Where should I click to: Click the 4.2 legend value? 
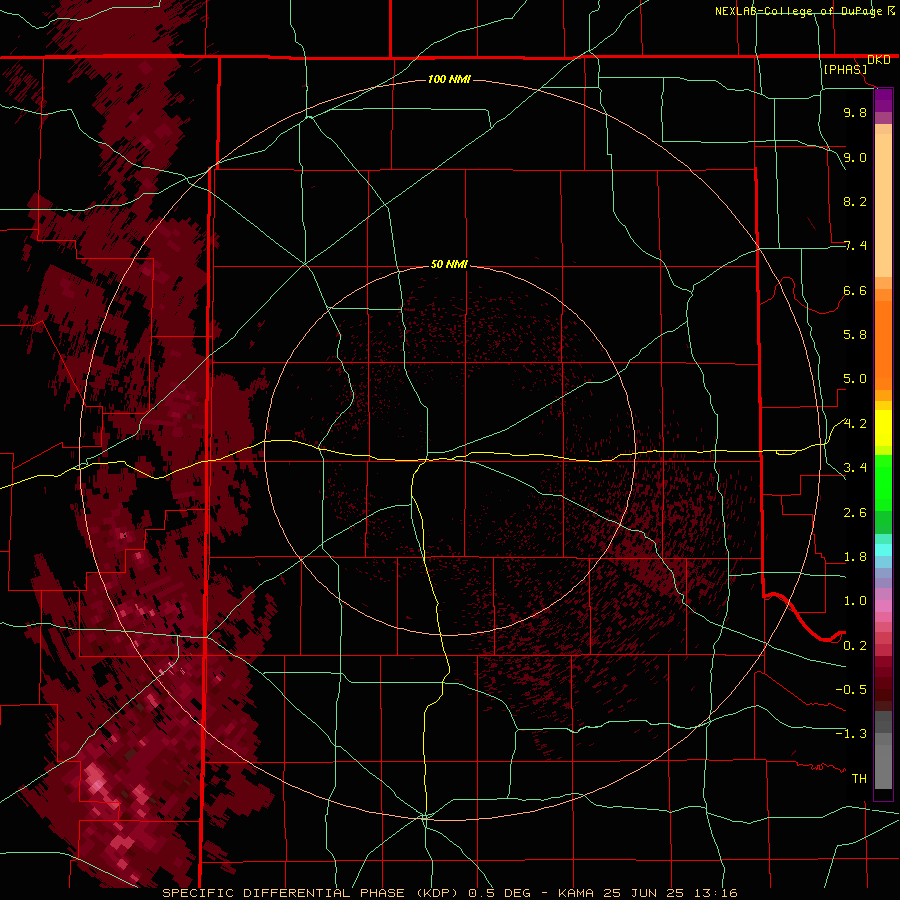coord(855,424)
